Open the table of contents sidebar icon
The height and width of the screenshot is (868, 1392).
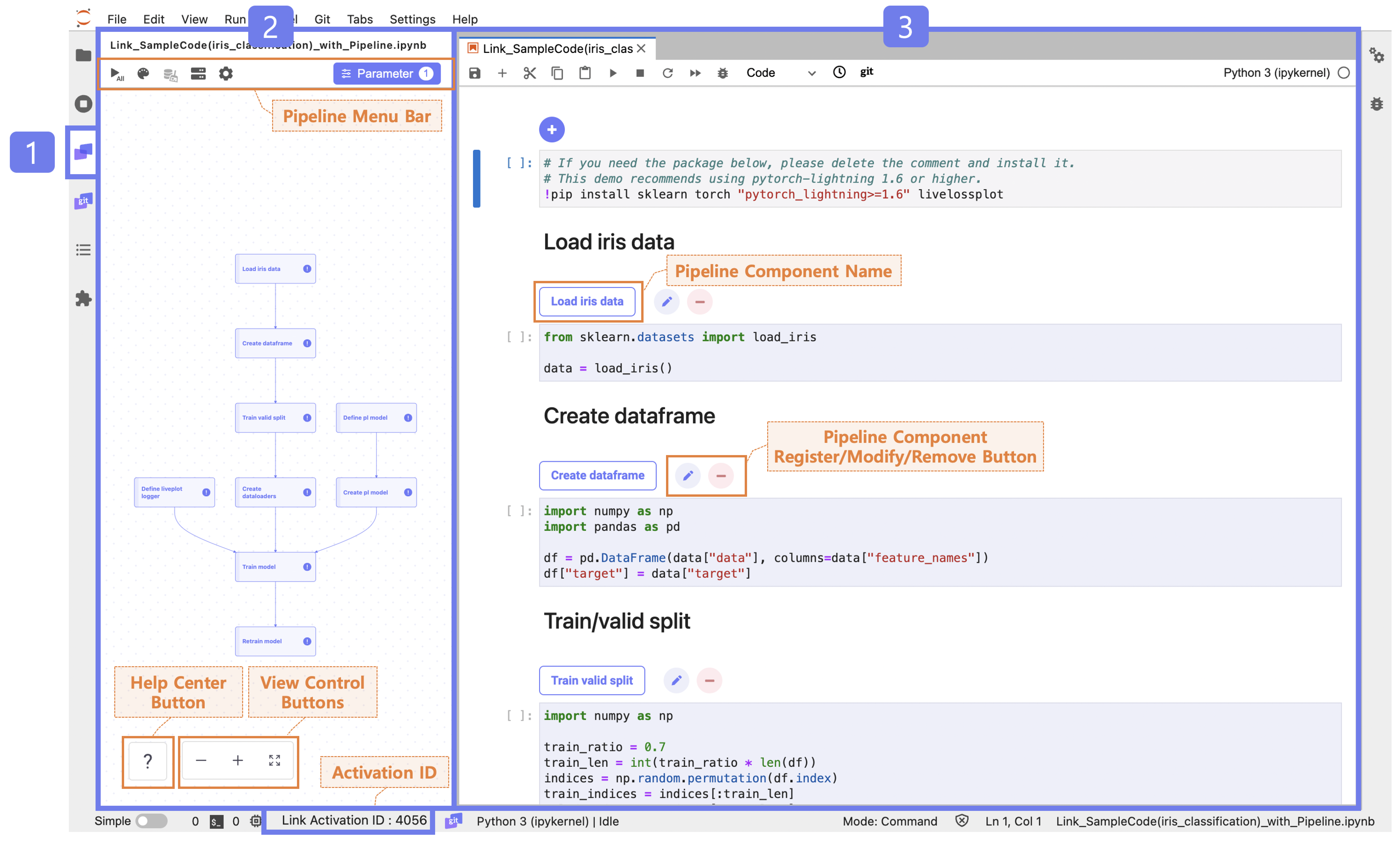[83, 250]
